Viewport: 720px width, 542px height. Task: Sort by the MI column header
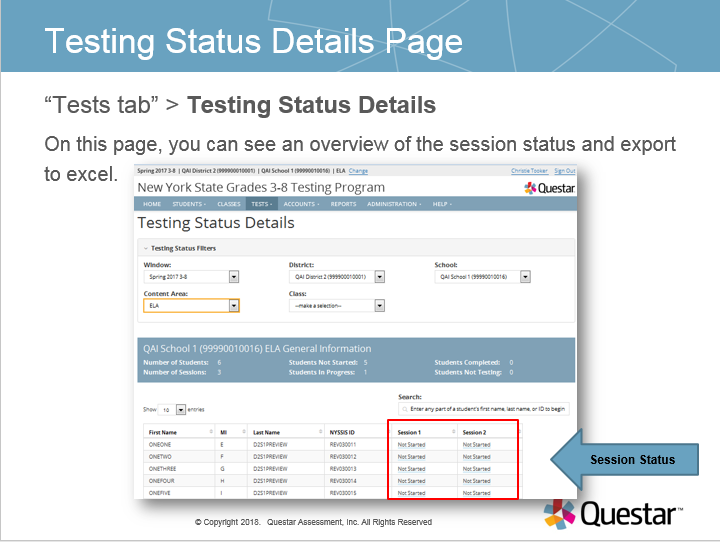tap(231, 432)
